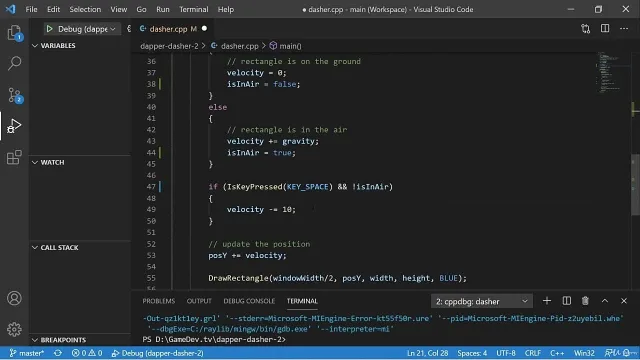640x360 pixels.
Task: Click line number 47 gutter
Action: point(151,187)
